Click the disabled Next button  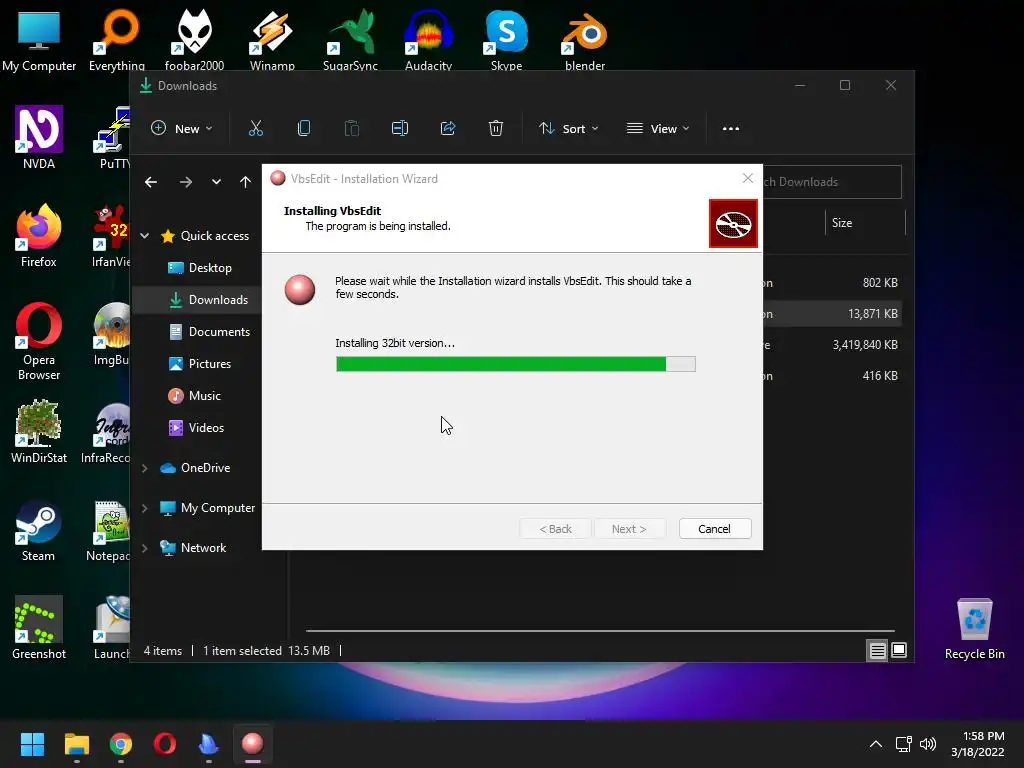[630, 529]
